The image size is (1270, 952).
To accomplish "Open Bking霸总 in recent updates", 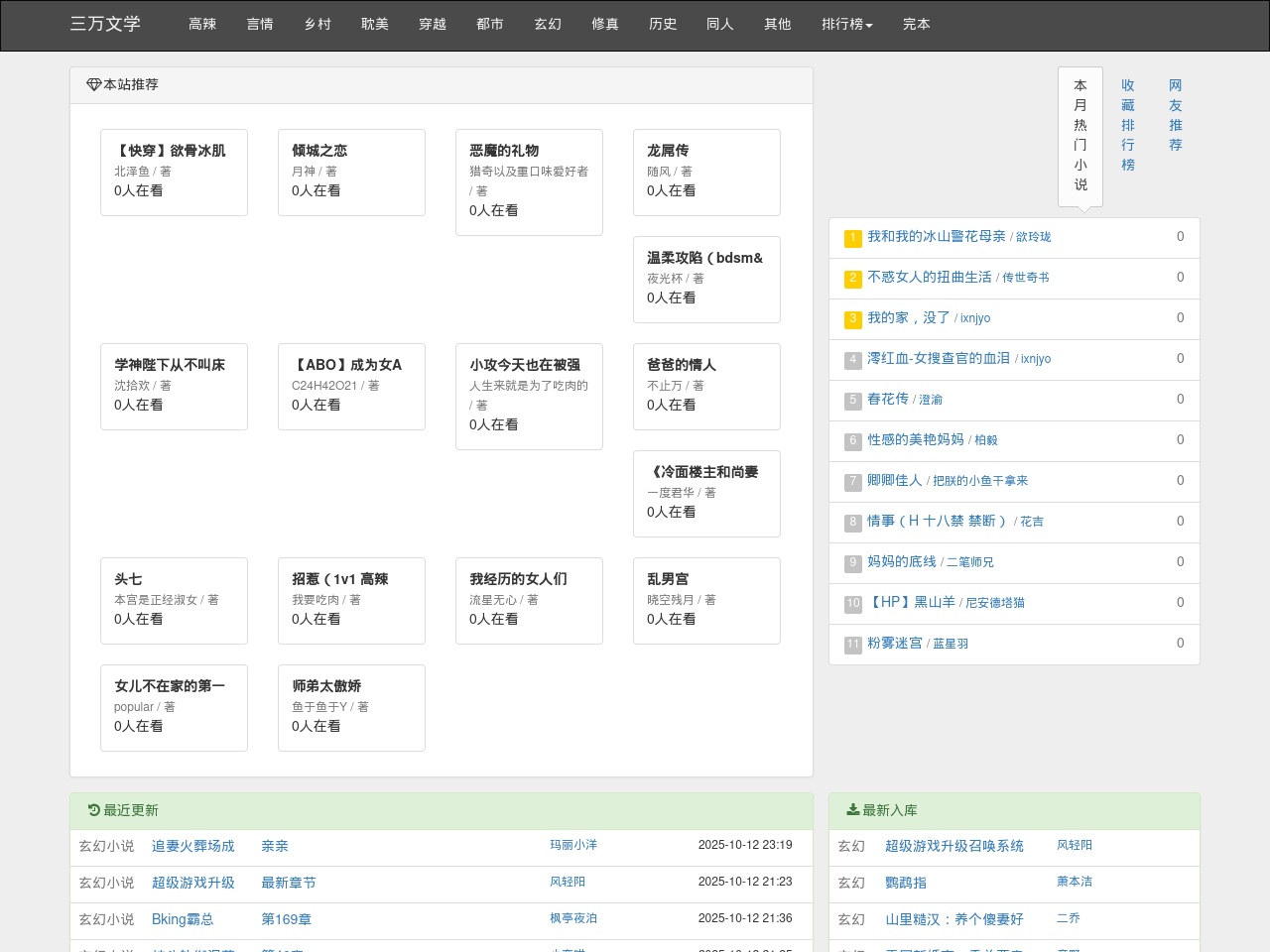I will coord(183,919).
